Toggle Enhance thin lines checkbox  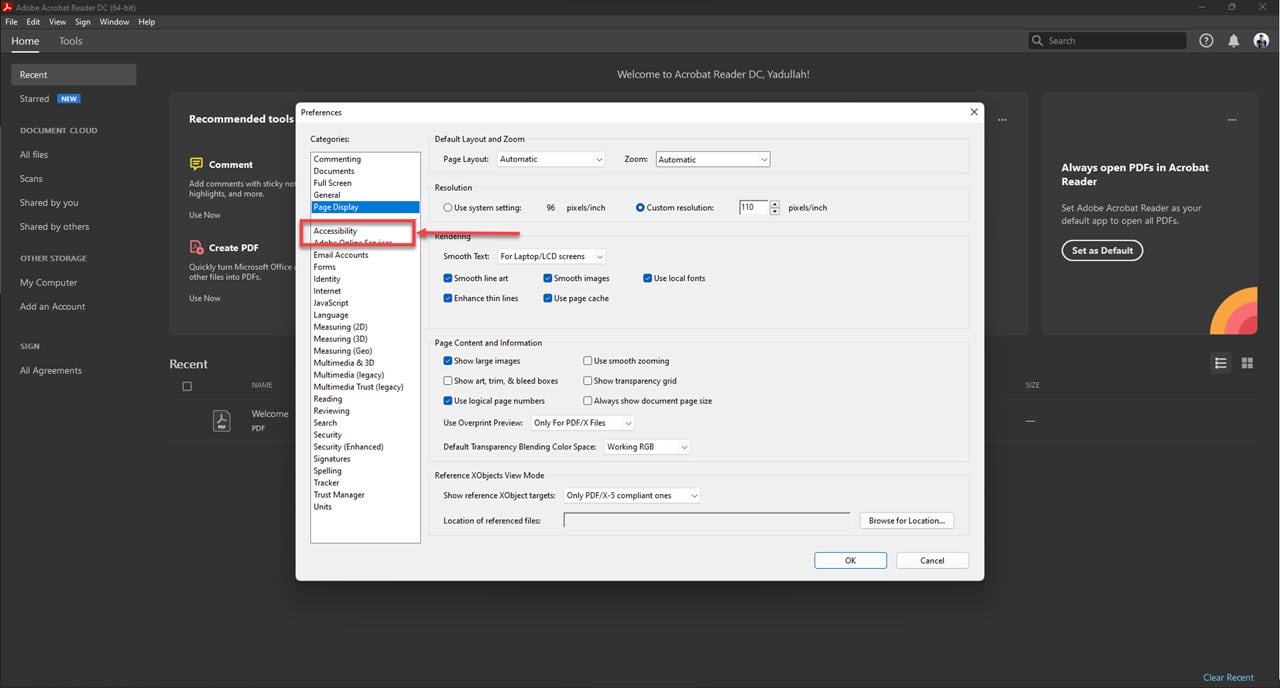[x=448, y=298]
